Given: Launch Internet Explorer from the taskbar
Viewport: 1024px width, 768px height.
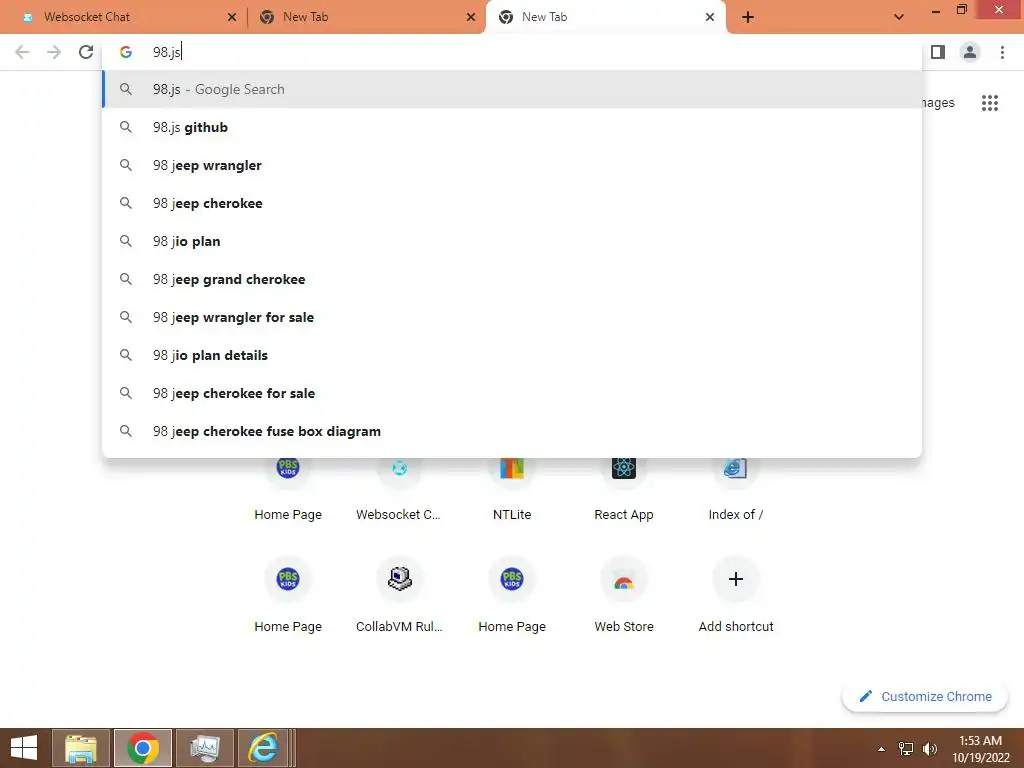Looking at the screenshot, I should pos(263,748).
